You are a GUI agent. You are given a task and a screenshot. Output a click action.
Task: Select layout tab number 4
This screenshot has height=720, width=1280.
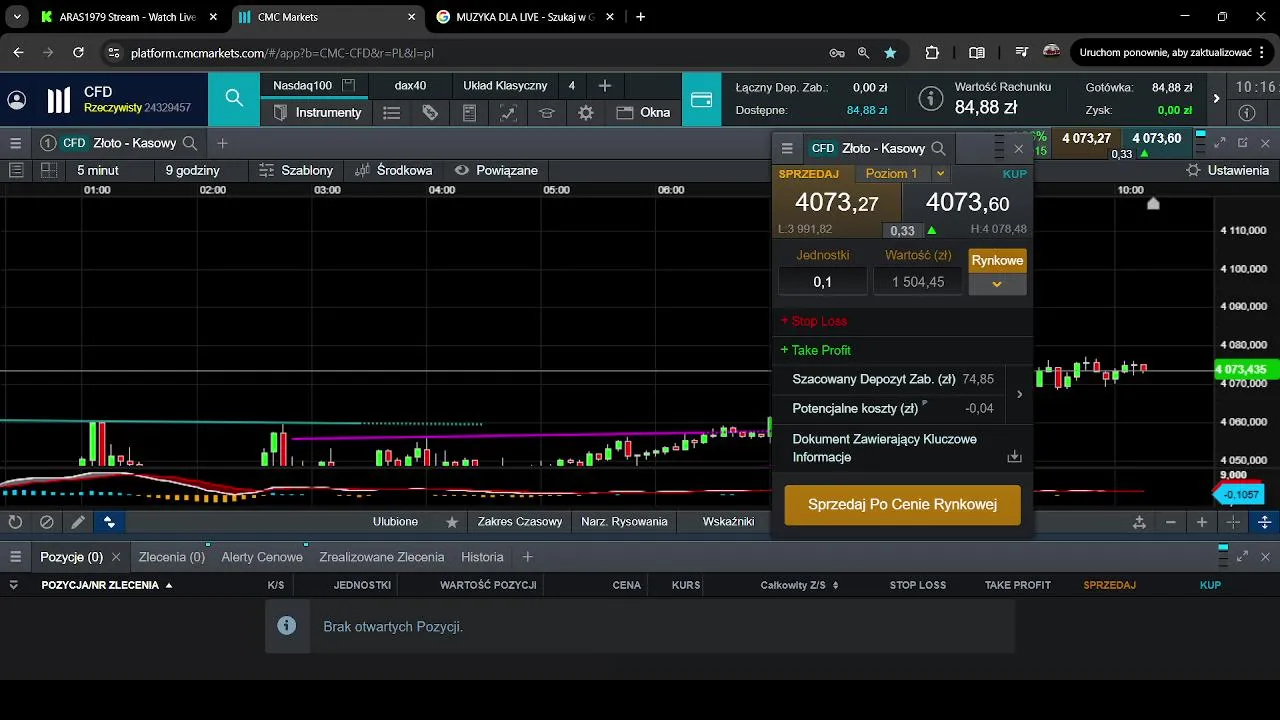click(x=572, y=86)
